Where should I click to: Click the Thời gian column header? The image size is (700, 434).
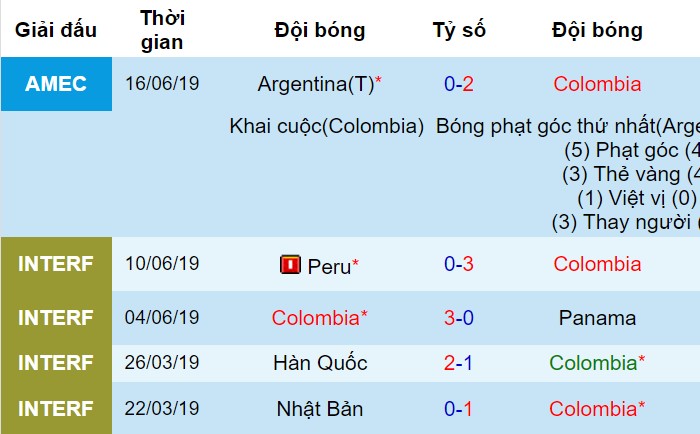coord(162,30)
